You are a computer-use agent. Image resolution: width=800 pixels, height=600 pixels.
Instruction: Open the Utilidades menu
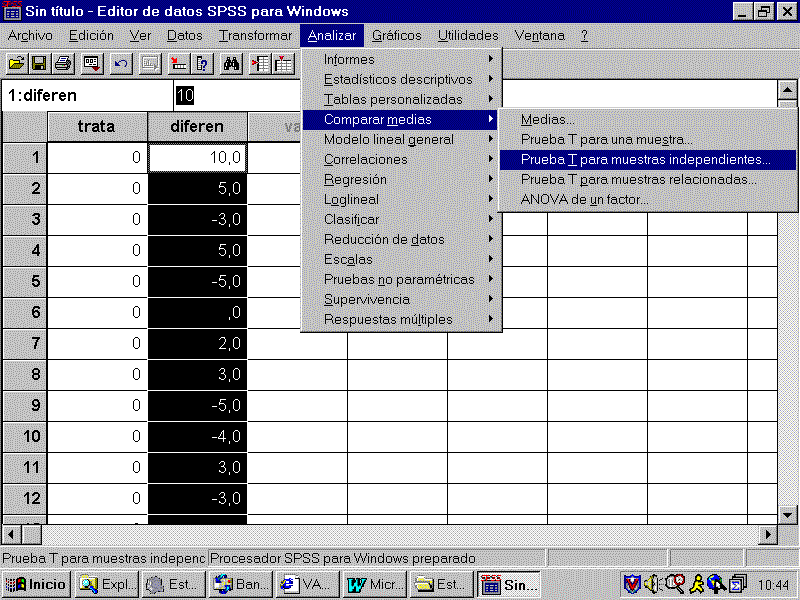coord(468,36)
